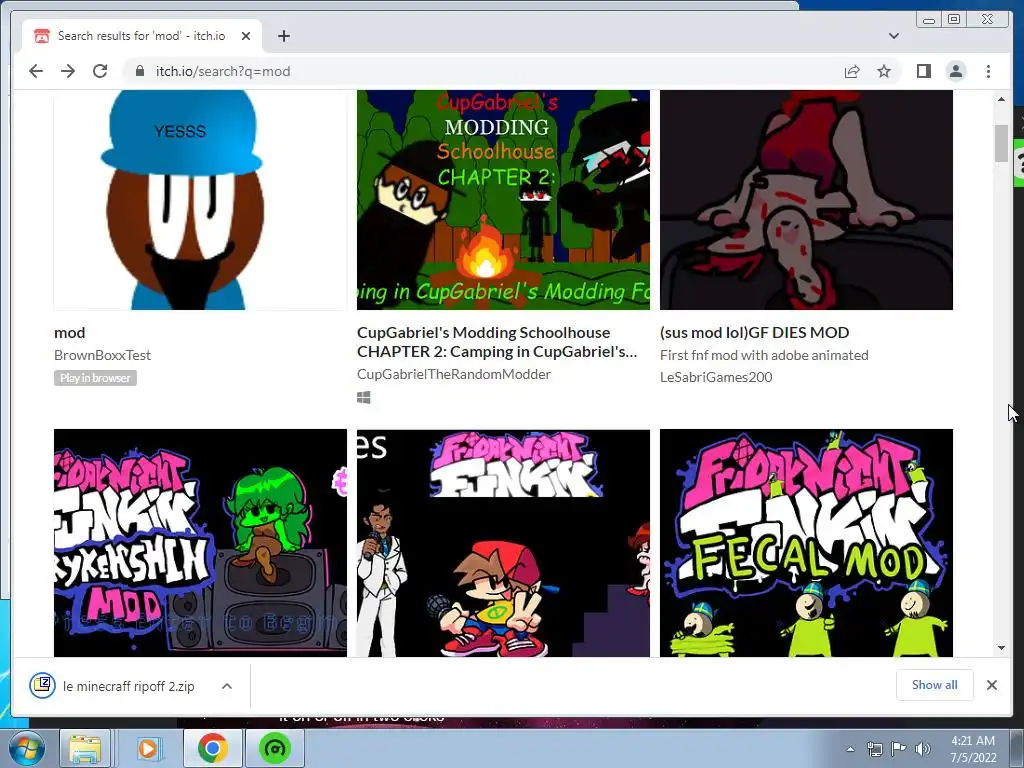Open downloaded 'le minecraff ripoff 2.zip'
The width and height of the screenshot is (1024, 768).
114,686
